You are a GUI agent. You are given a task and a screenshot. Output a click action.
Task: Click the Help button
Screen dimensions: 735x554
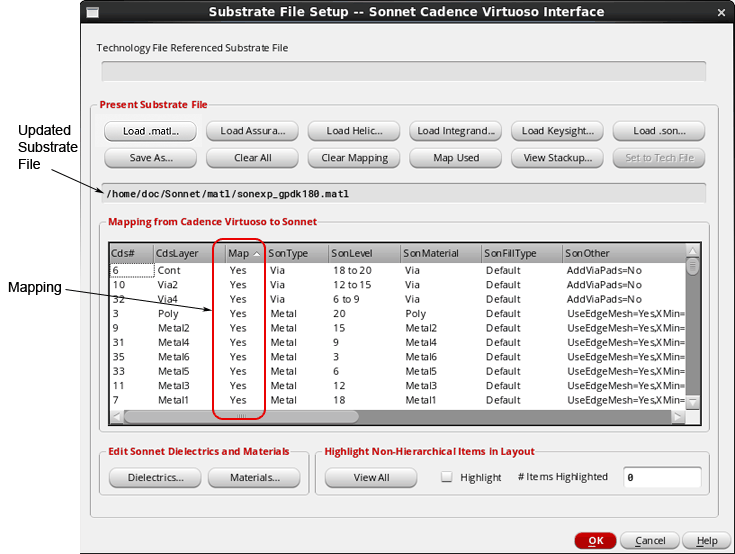tap(706, 541)
